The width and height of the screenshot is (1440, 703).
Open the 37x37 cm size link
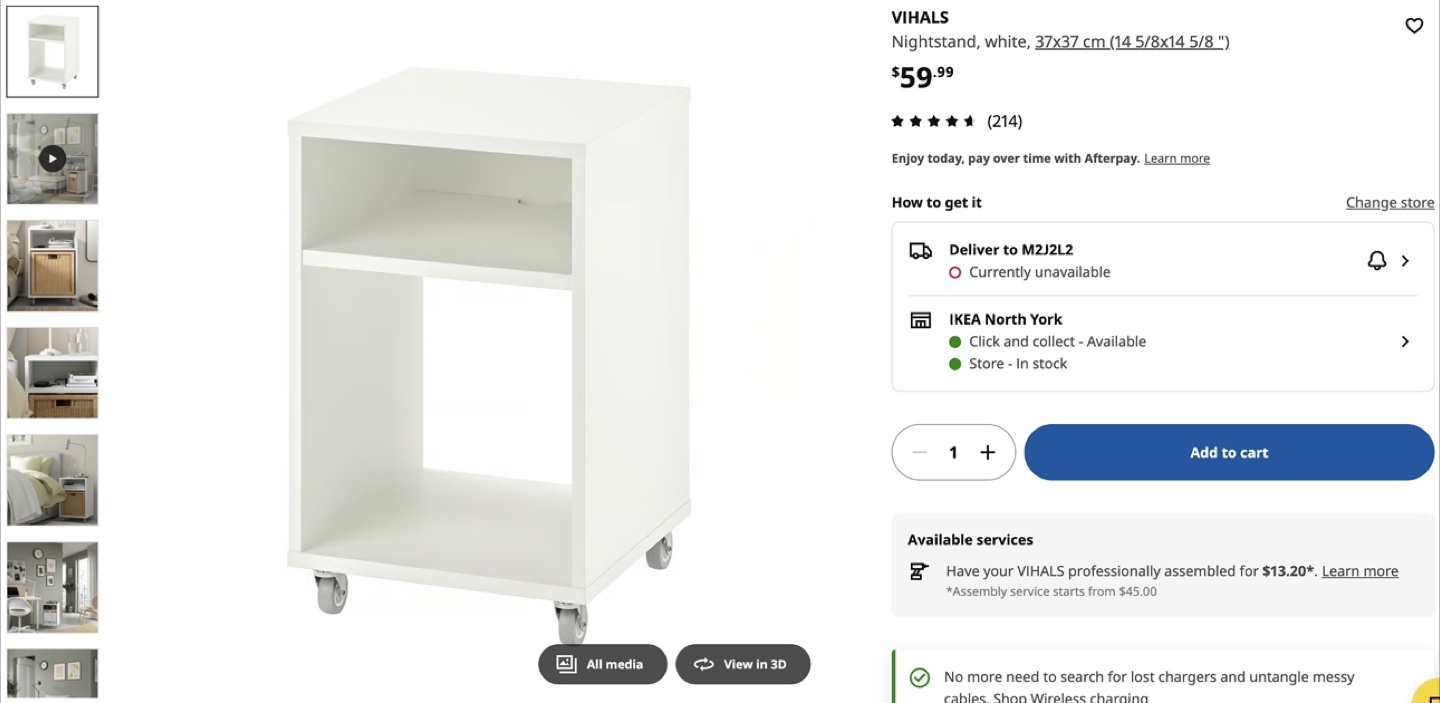click(x=1132, y=41)
